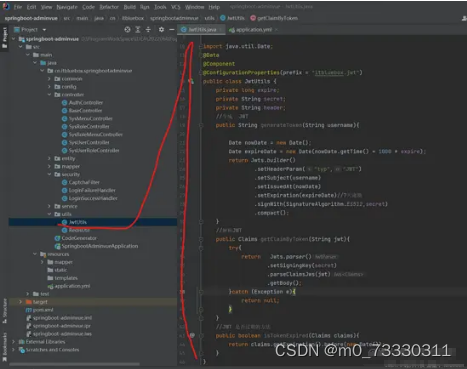Click Collapse All in Project panel toolbar
The image size is (467, 369).
click(148, 30)
